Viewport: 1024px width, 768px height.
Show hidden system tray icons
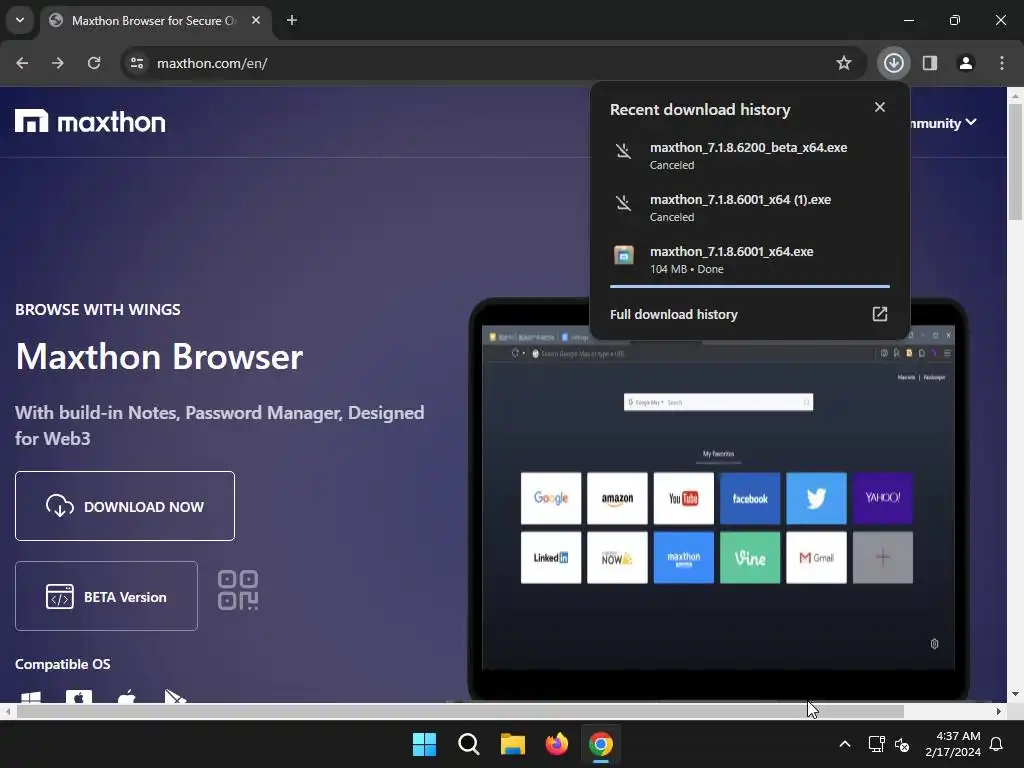[844, 744]
